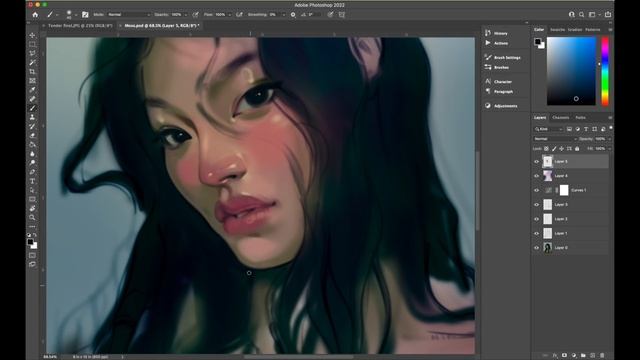Open brush smoothing options gear
Viewport: 640px width, 360px height.
[x=293, y=15]
